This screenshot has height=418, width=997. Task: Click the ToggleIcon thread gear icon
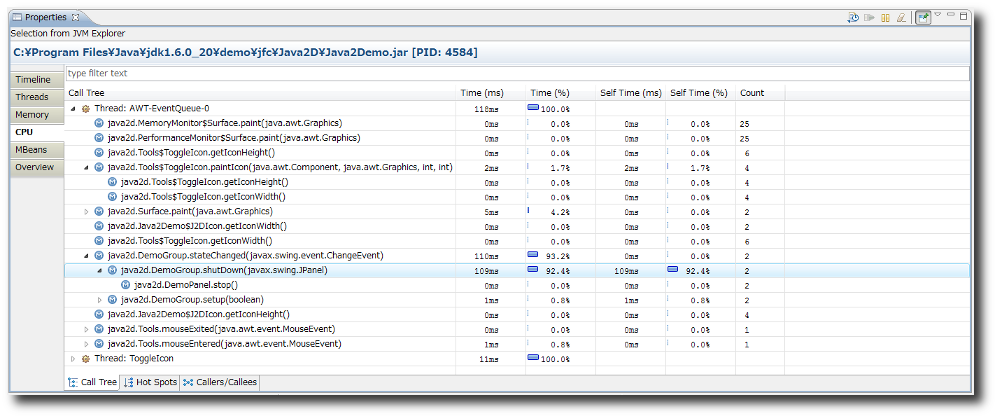86,359
